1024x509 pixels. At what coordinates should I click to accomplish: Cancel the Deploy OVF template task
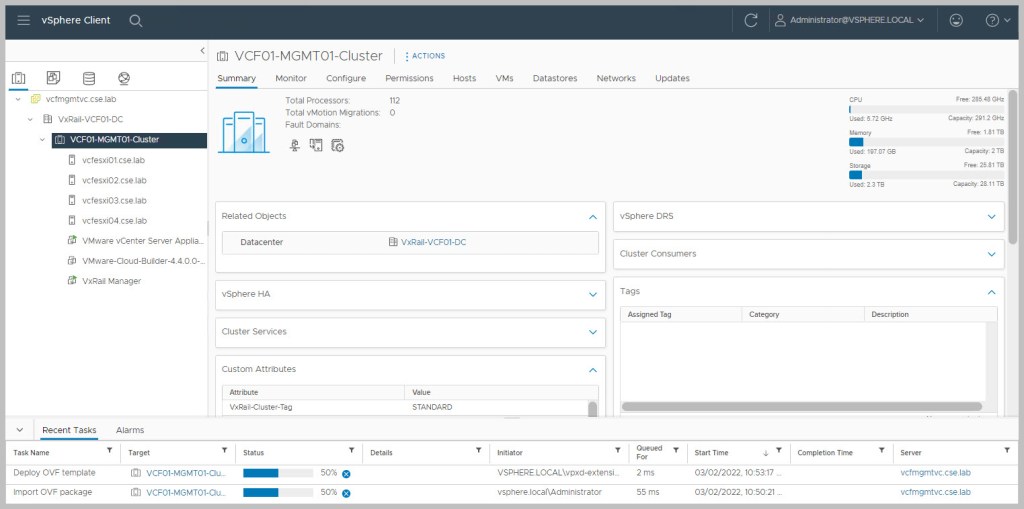[346, 473]
